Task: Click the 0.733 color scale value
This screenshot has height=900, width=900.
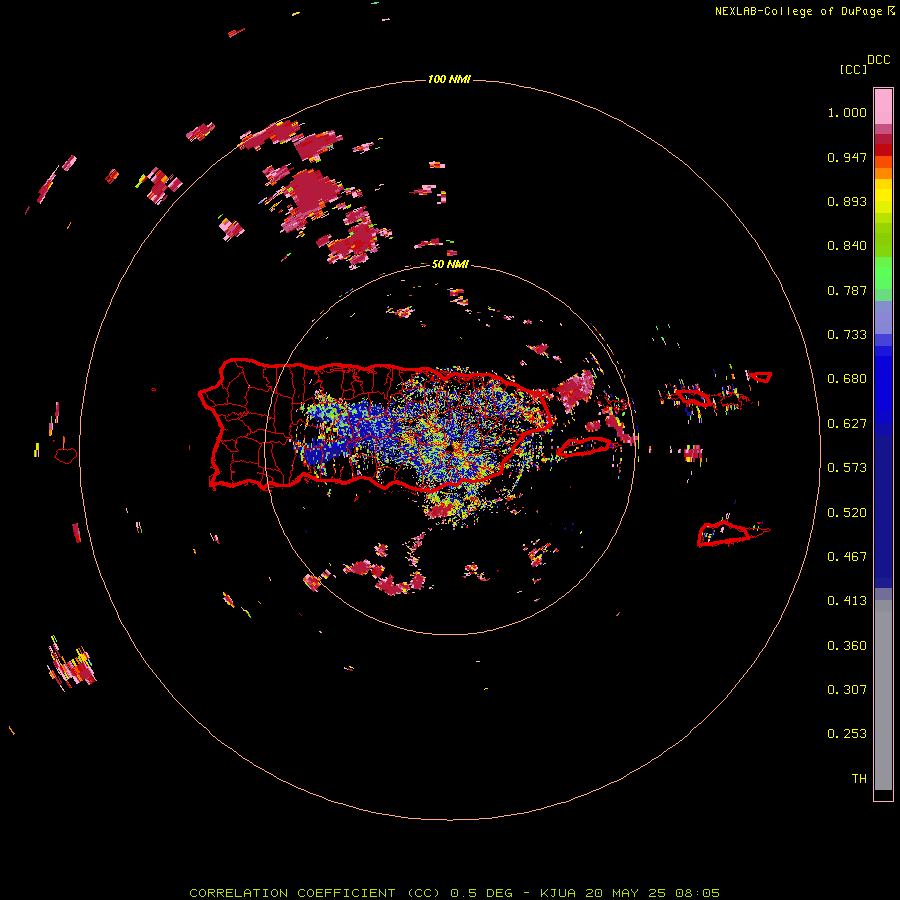Action: click(x=847, y=335)
